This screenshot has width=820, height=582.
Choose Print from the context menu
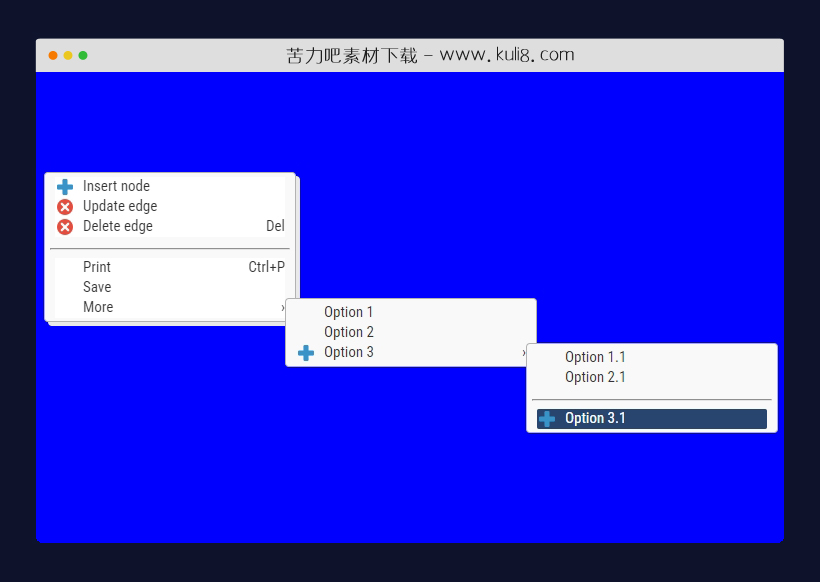tap(97, 267)
